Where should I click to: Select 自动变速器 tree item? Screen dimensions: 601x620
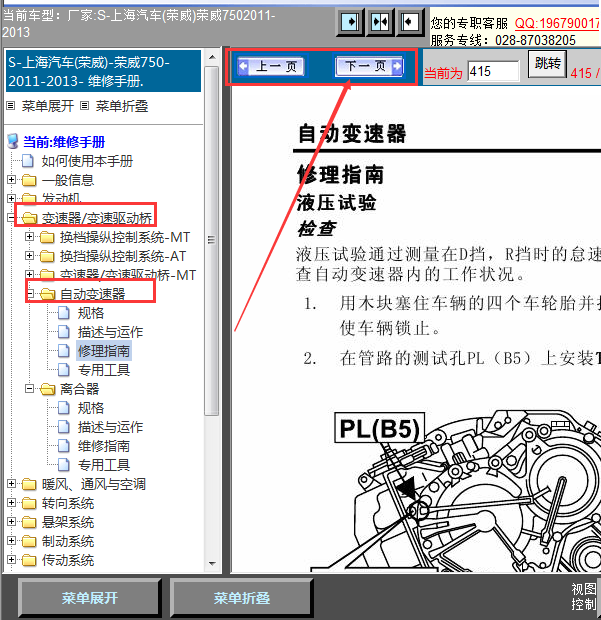tap(93, 294)
